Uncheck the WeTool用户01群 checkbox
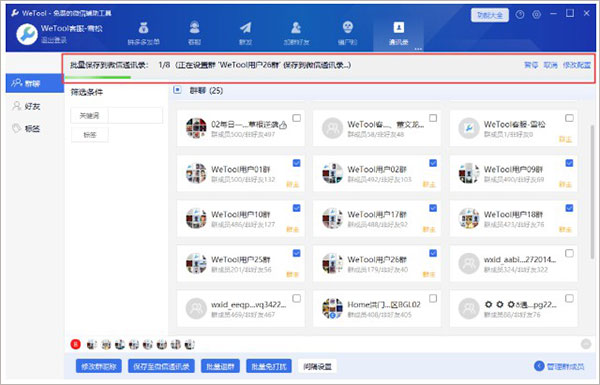The width and height of the screenshot is (600, 385). coord(296,163)
